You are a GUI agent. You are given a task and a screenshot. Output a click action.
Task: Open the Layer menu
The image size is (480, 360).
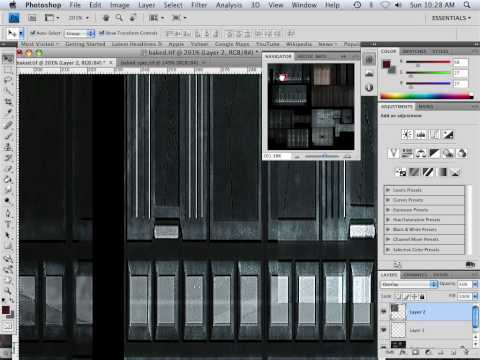point(147,5)
